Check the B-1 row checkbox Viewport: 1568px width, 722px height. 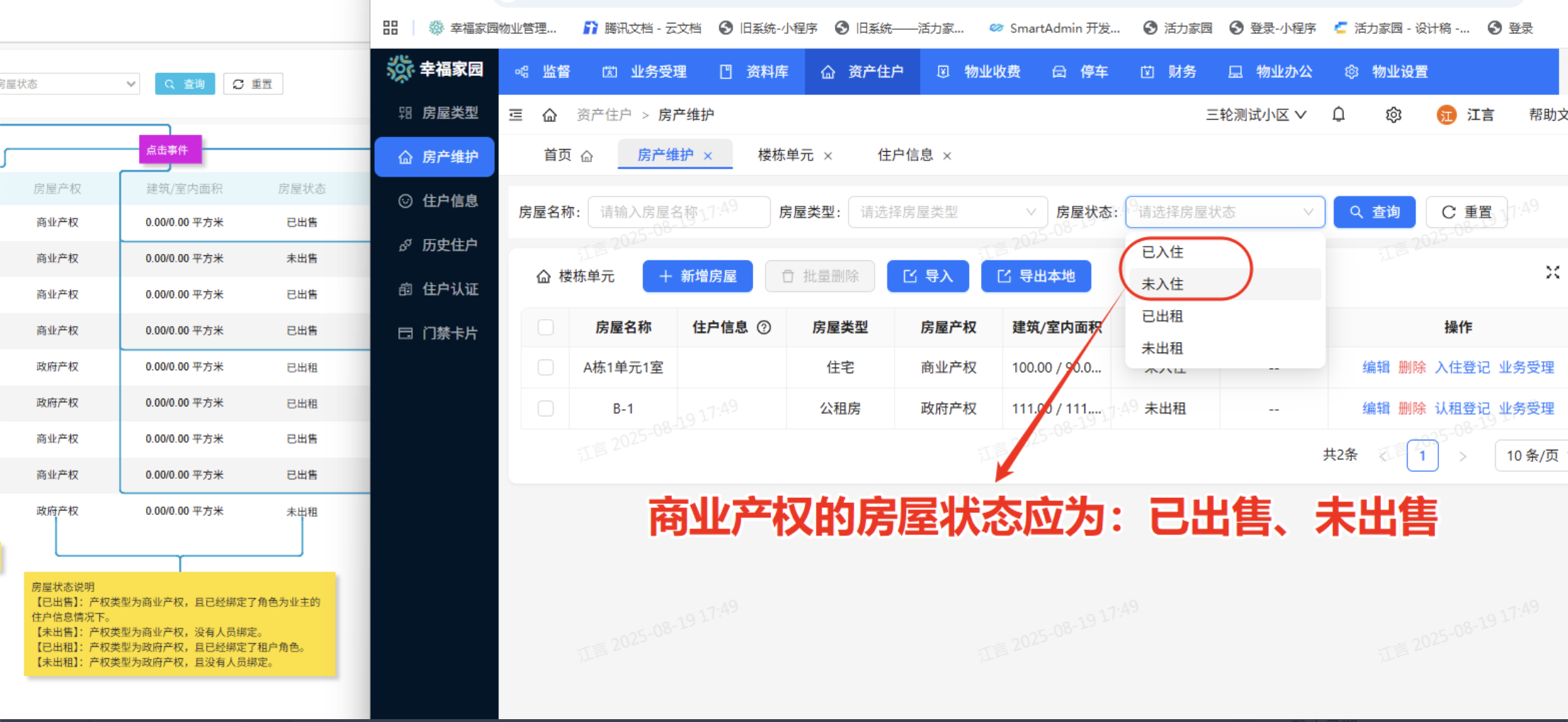(x=545, y=409)
